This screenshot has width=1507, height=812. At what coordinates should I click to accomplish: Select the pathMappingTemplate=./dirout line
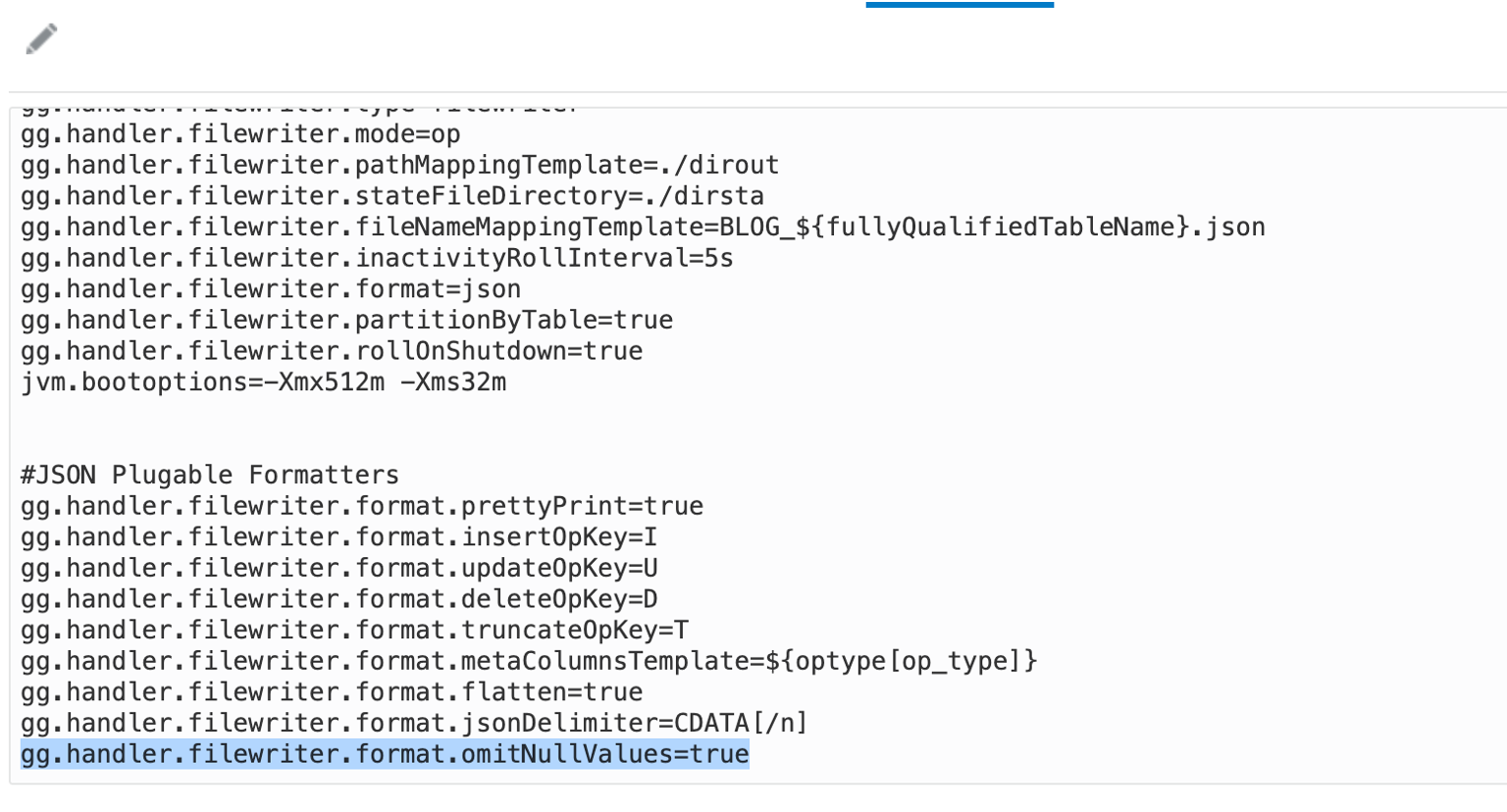click(398, 165)
